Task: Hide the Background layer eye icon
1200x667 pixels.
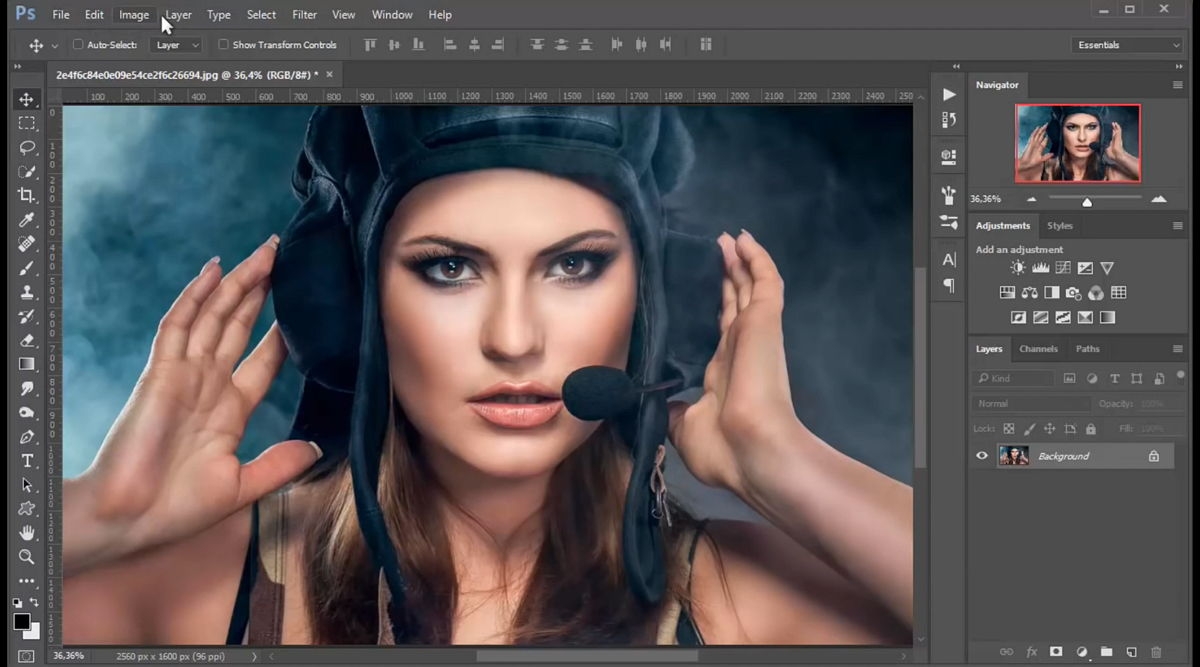Action: [x=982, y=456]
